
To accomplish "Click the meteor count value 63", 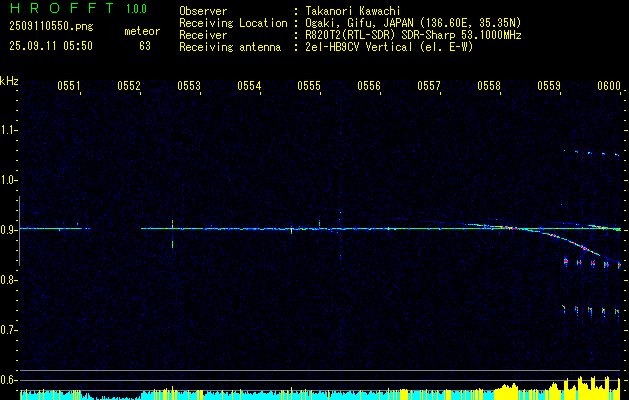I will [145, 46].
